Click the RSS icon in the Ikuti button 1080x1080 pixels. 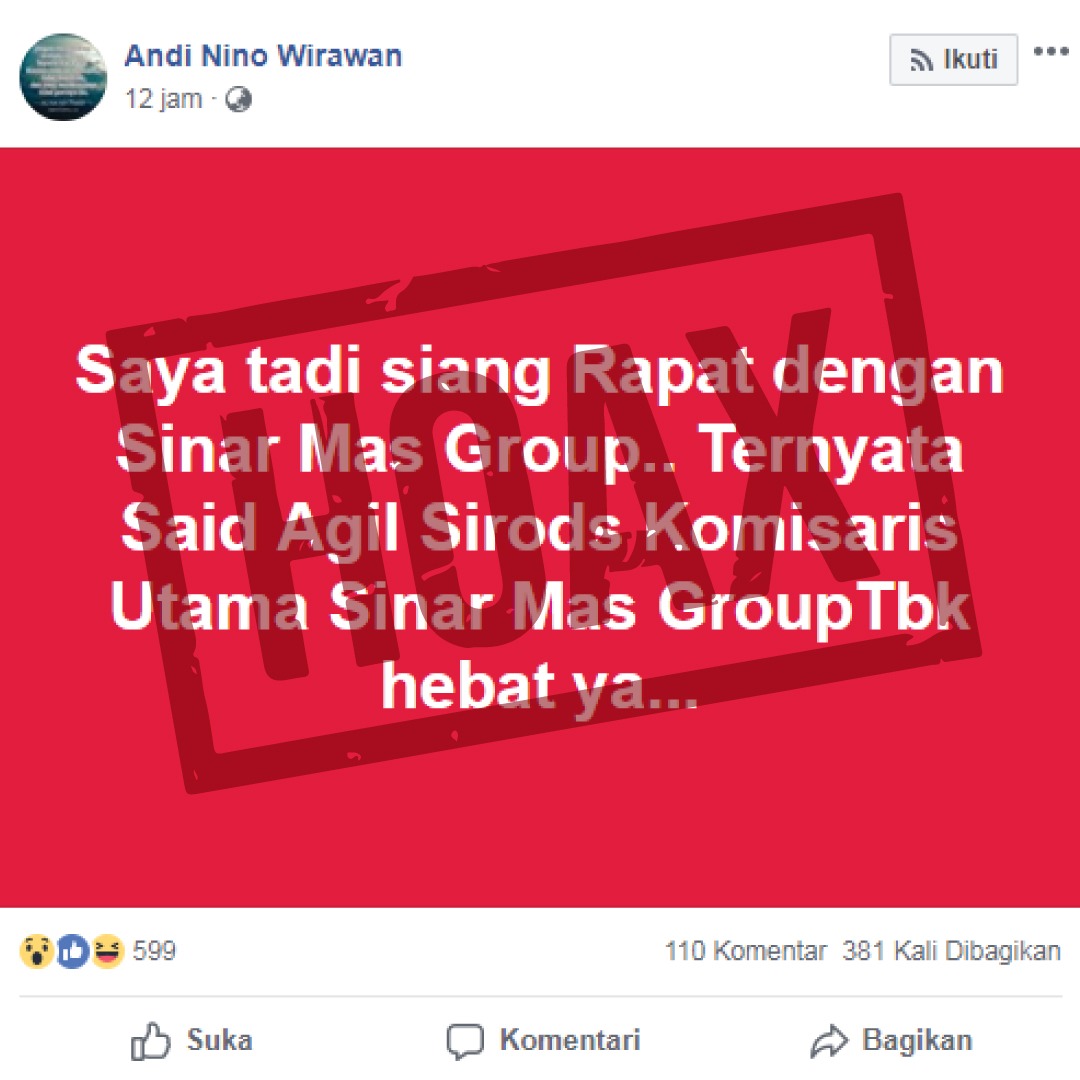(x=922, y=60)
